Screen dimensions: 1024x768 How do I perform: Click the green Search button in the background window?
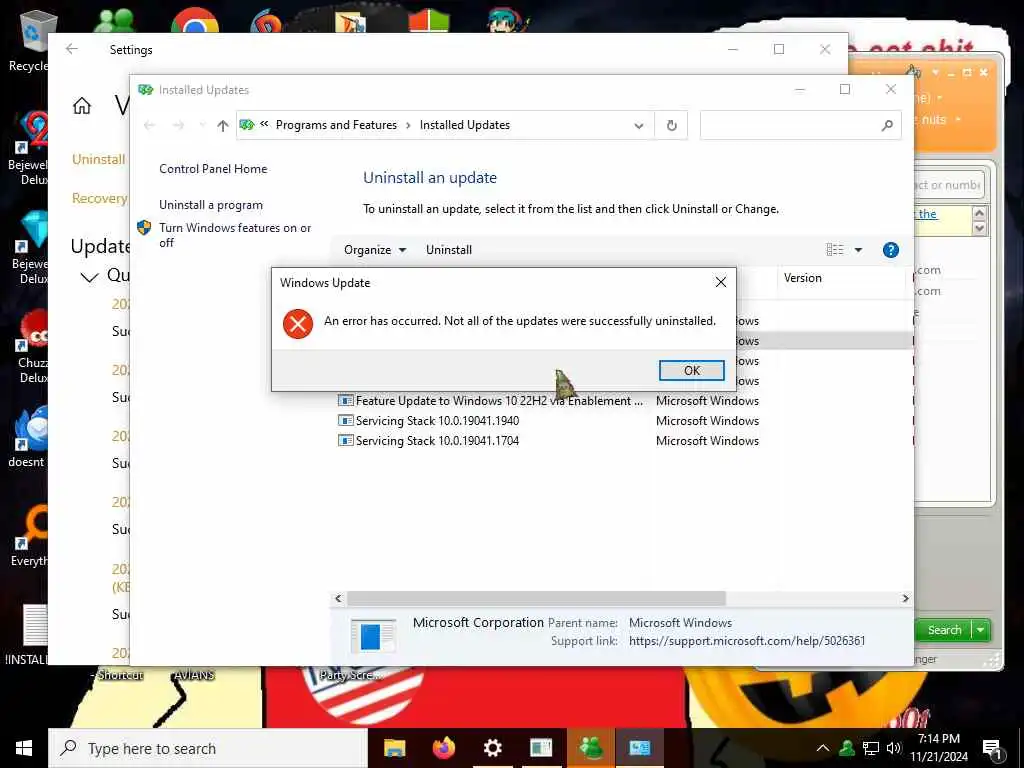coord(944,630)
